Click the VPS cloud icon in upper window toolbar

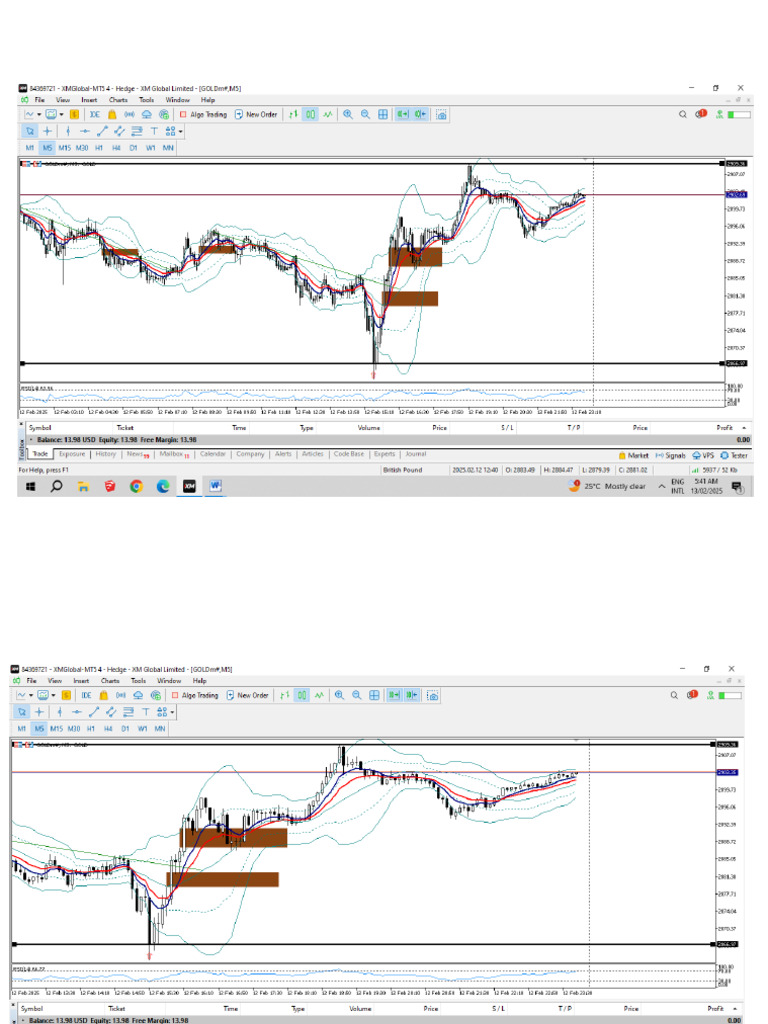pyautogui.click(x=147, y=114)
